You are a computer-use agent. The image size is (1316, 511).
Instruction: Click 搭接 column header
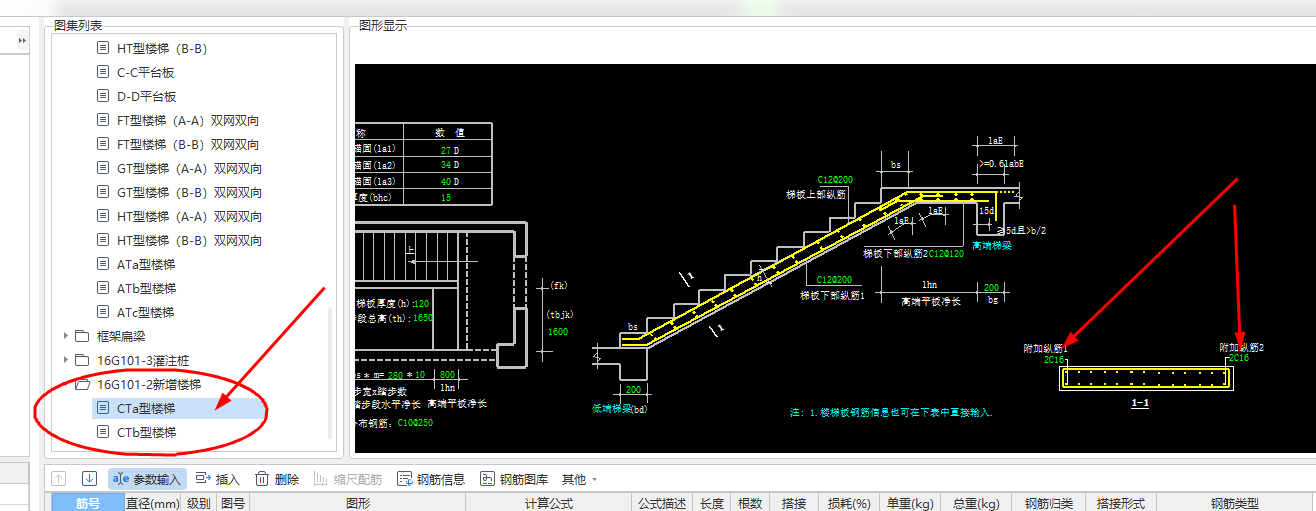pos(793,504)
